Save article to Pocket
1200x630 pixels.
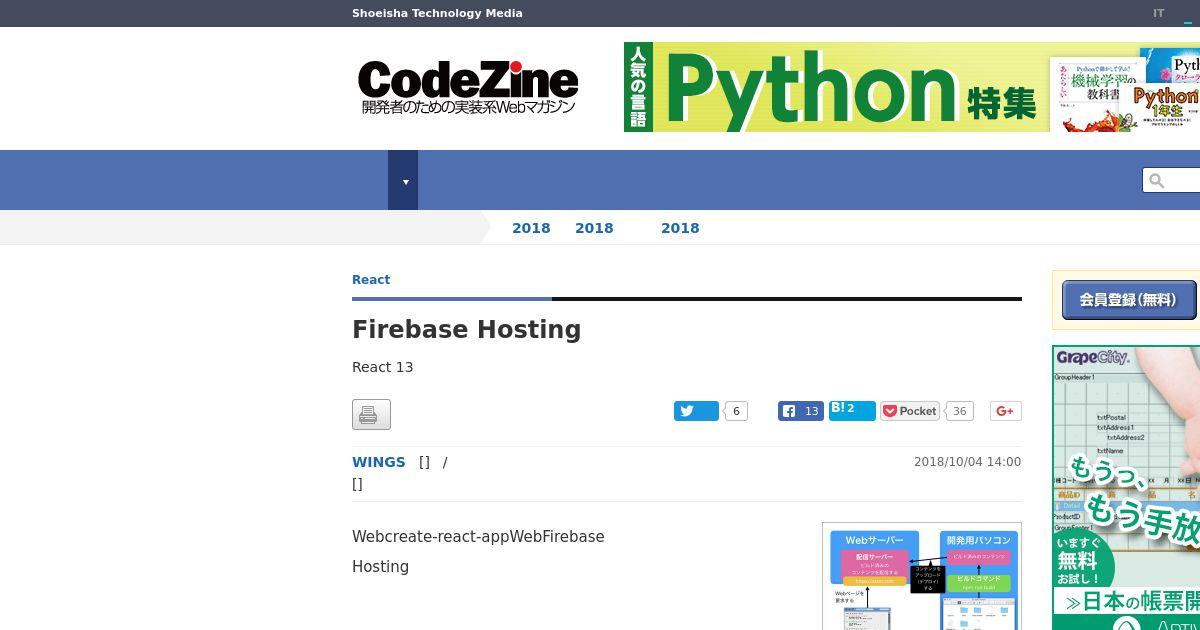point(910,411)
